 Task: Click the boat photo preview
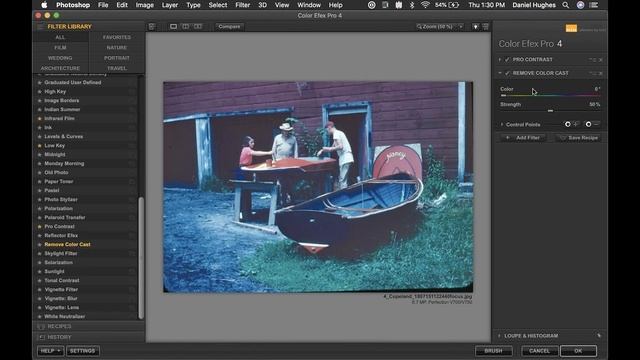318,187
